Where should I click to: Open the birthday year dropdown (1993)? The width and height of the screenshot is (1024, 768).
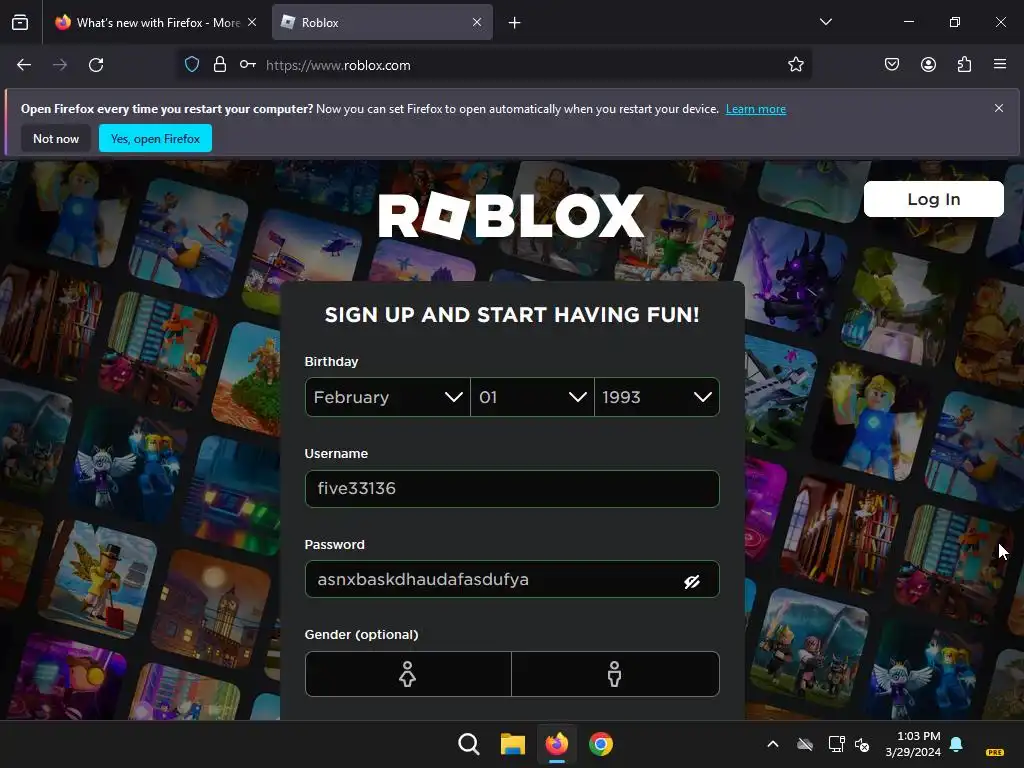(x=657, y=397)
